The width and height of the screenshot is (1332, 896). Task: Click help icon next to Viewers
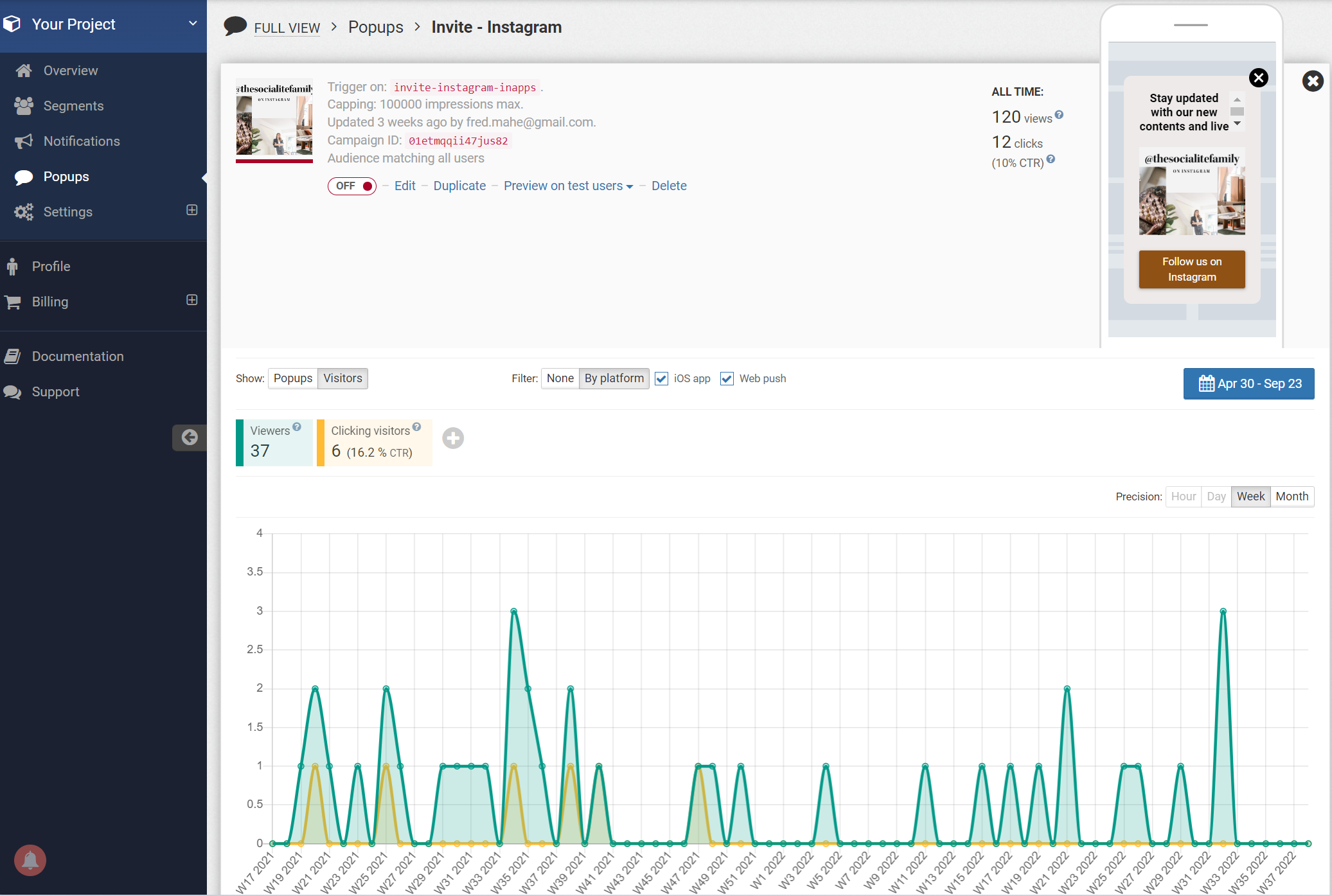coord(297,427)
